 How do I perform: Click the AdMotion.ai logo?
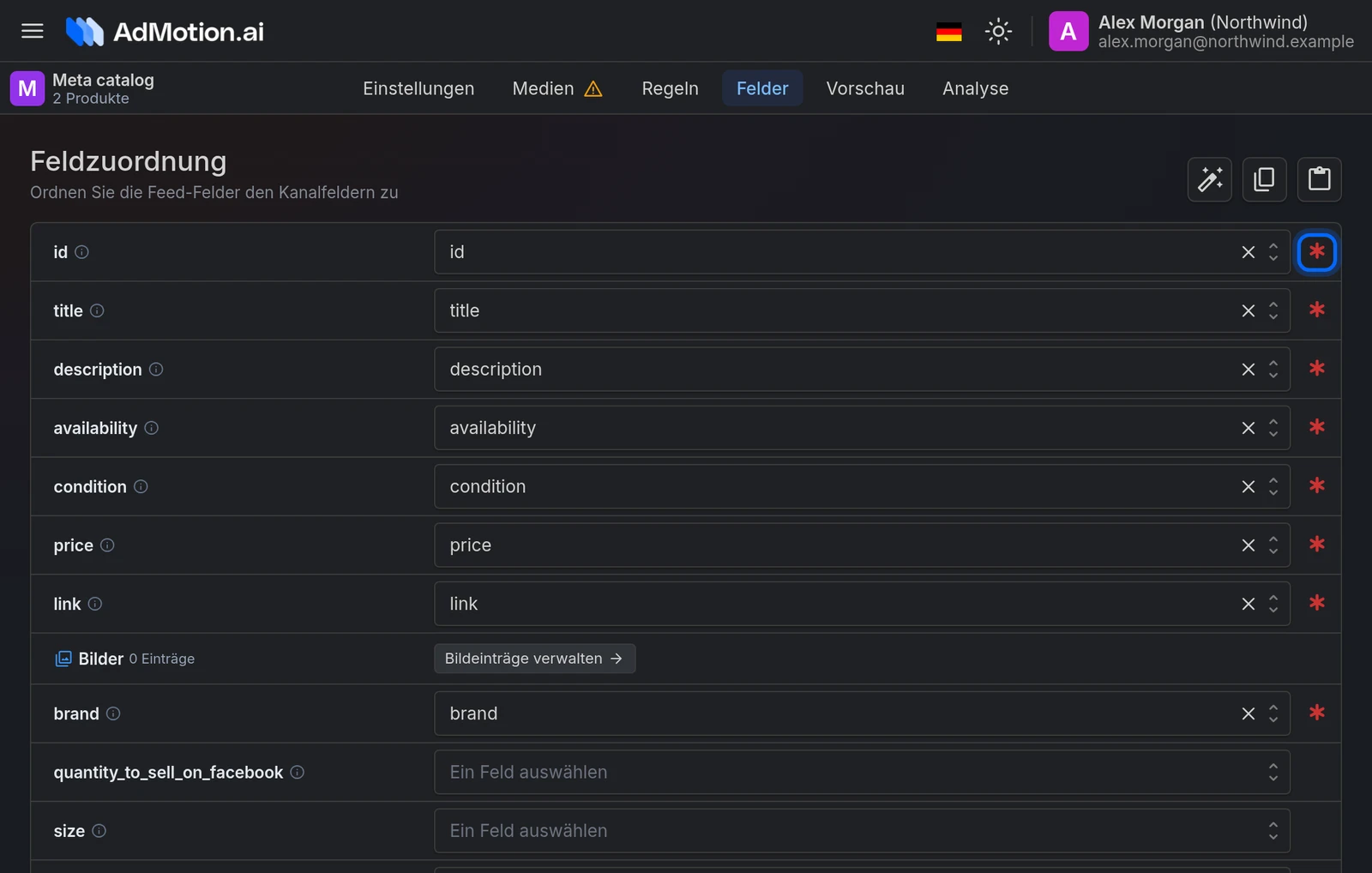[x=165, y=32]
